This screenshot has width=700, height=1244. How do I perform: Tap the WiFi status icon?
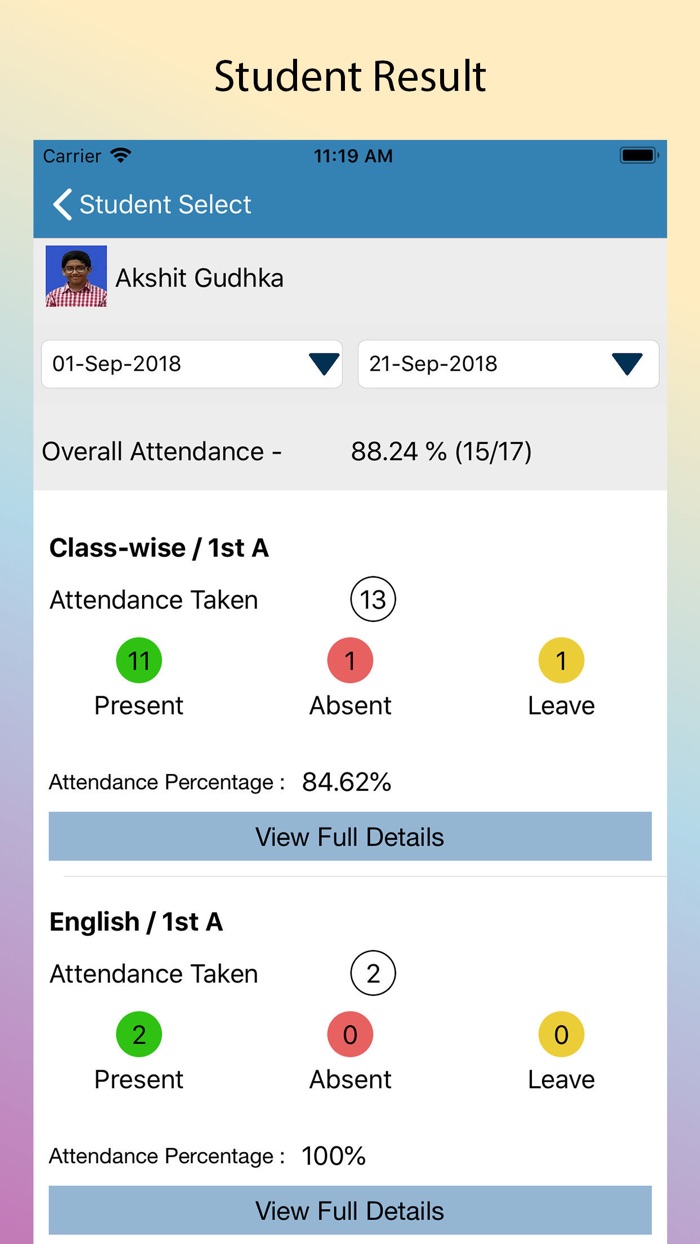pyautogui.click(x=121, y=156)
